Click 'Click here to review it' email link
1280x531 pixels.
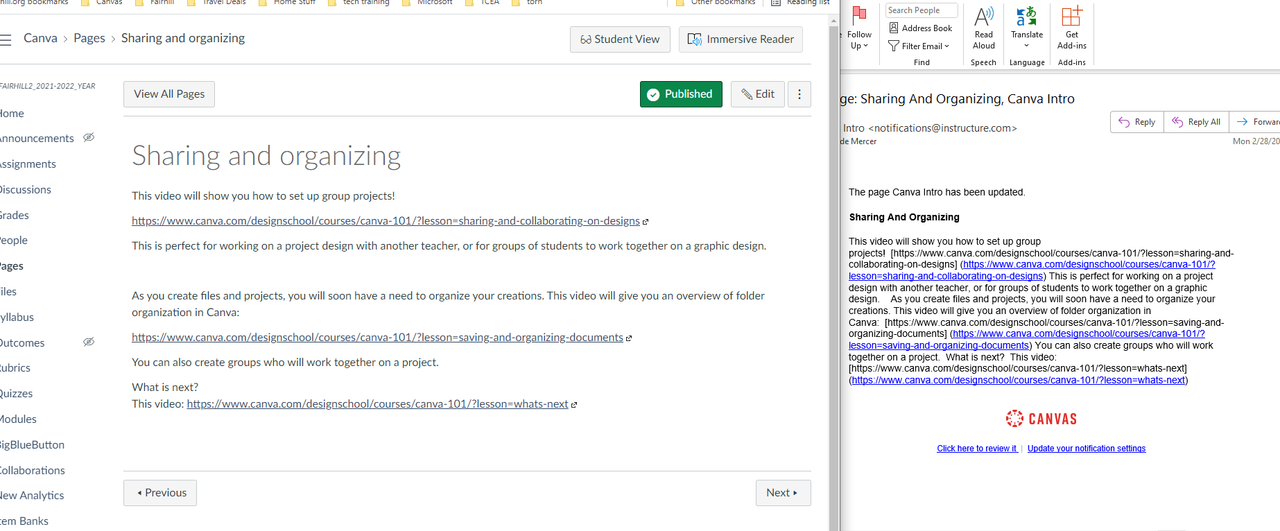977,449
